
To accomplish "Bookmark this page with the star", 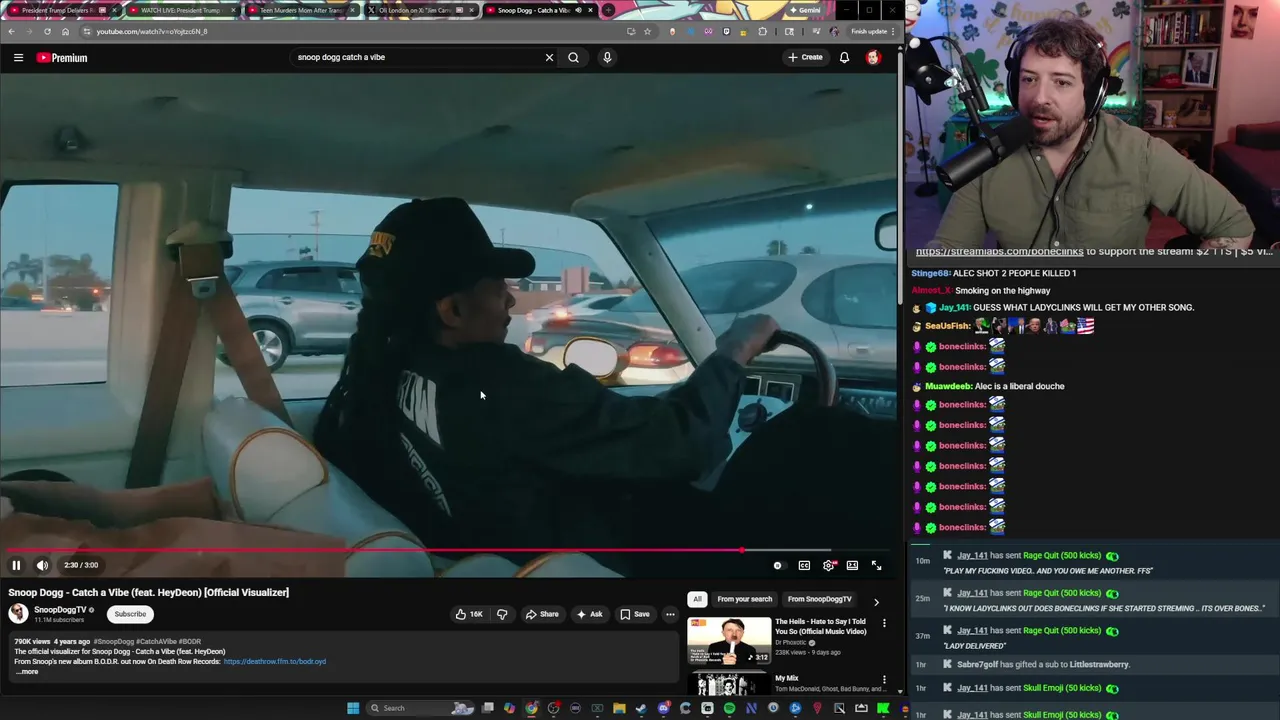I will click(647, 31).
